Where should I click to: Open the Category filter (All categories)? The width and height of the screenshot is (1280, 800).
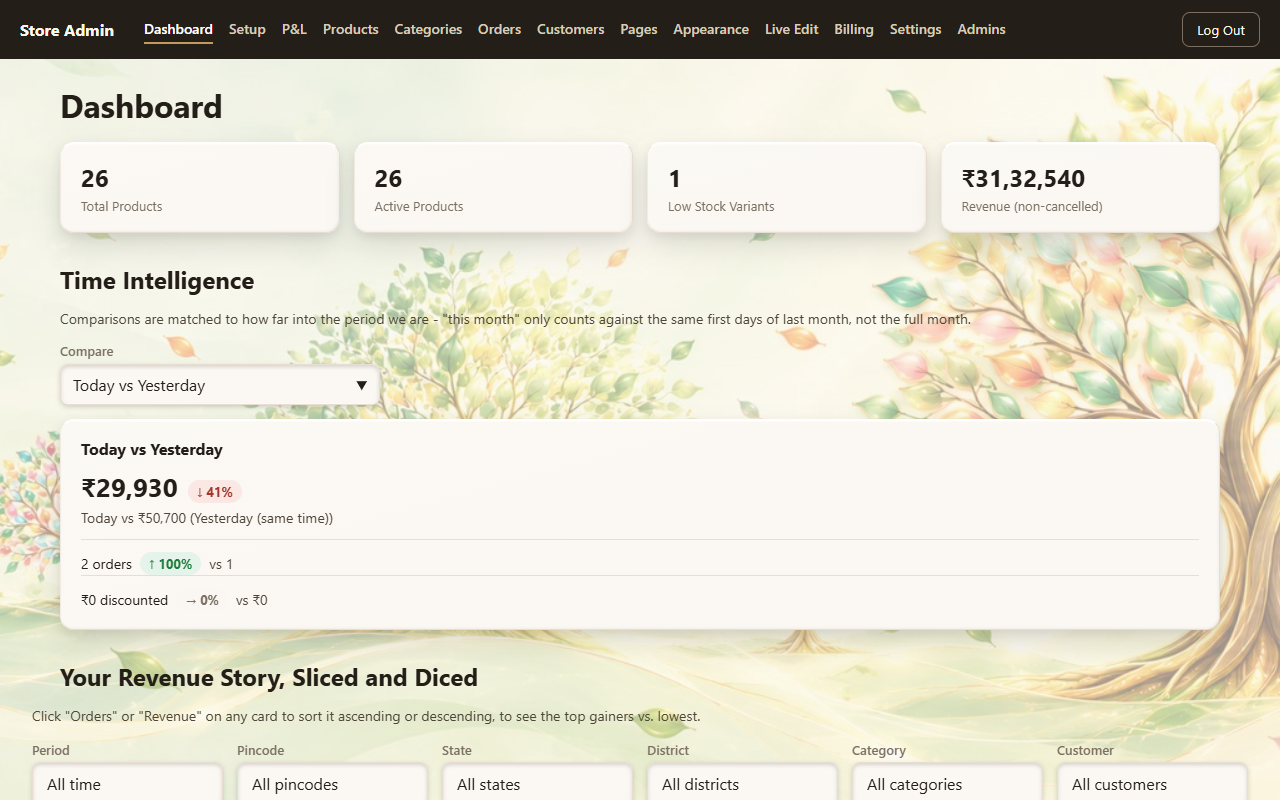click(947, 783)
